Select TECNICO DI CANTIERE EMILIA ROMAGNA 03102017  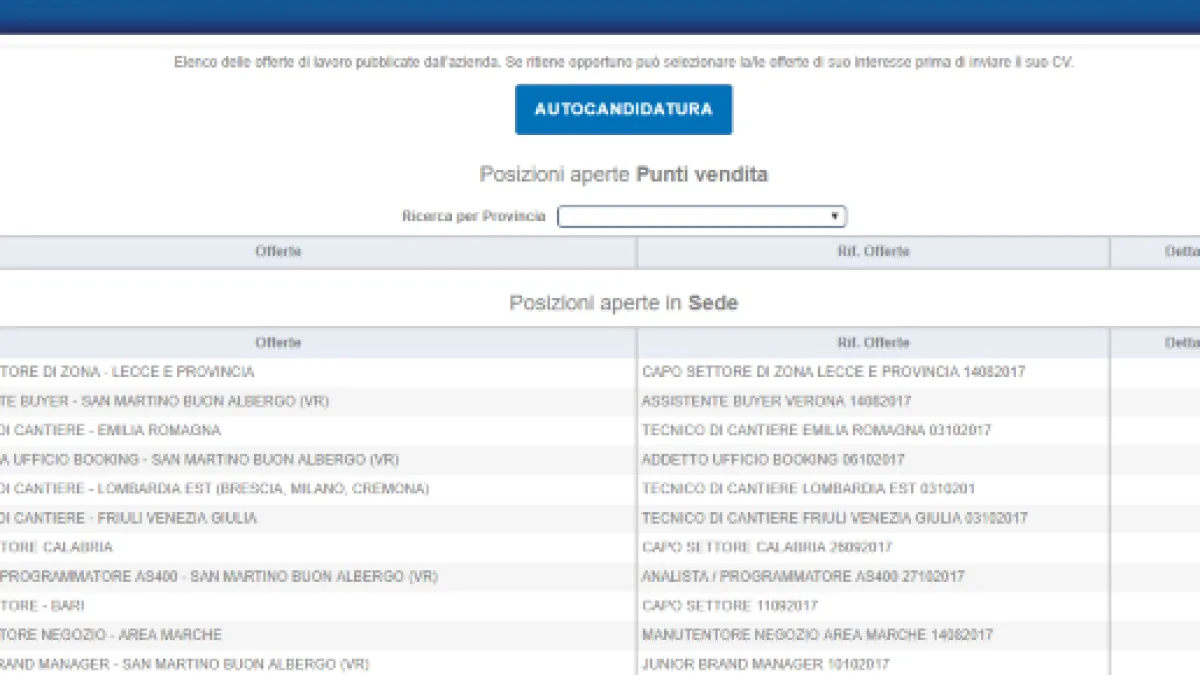[816, 430]
